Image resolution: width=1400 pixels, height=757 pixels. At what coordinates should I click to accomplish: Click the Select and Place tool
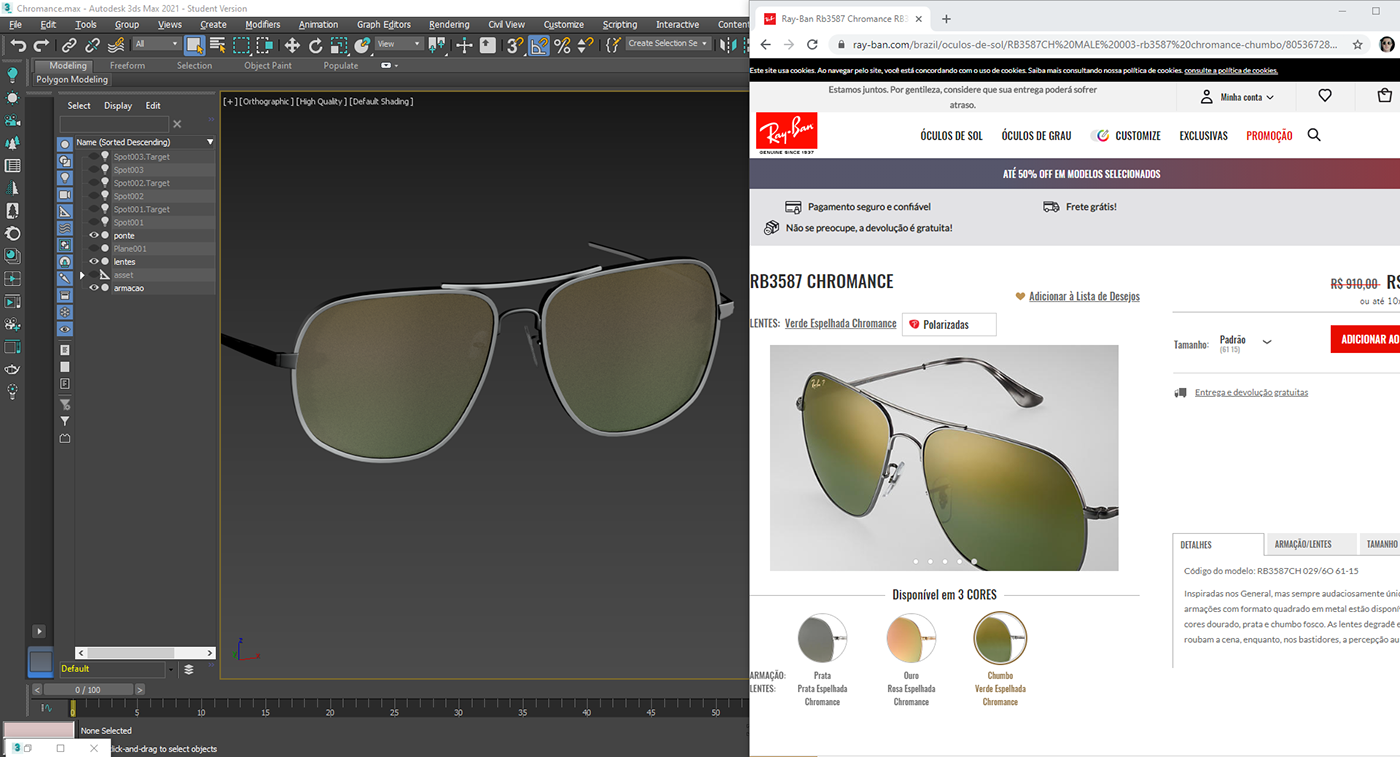[x=362, y=45]
